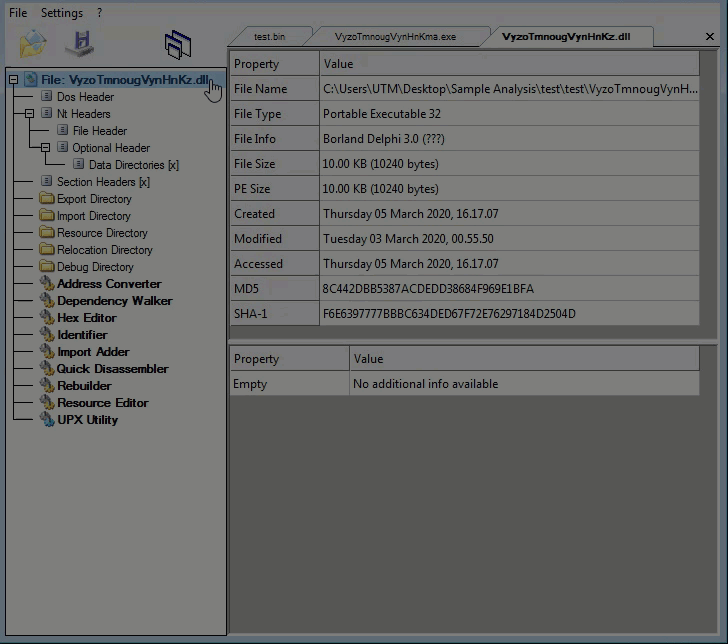This screenshot has height=644, width=728.
Task: Click the Import Directory folder icon
Action: point(46,215)
